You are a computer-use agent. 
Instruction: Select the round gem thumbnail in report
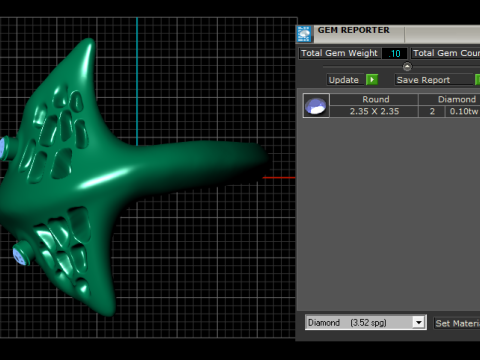click(316, 105)
